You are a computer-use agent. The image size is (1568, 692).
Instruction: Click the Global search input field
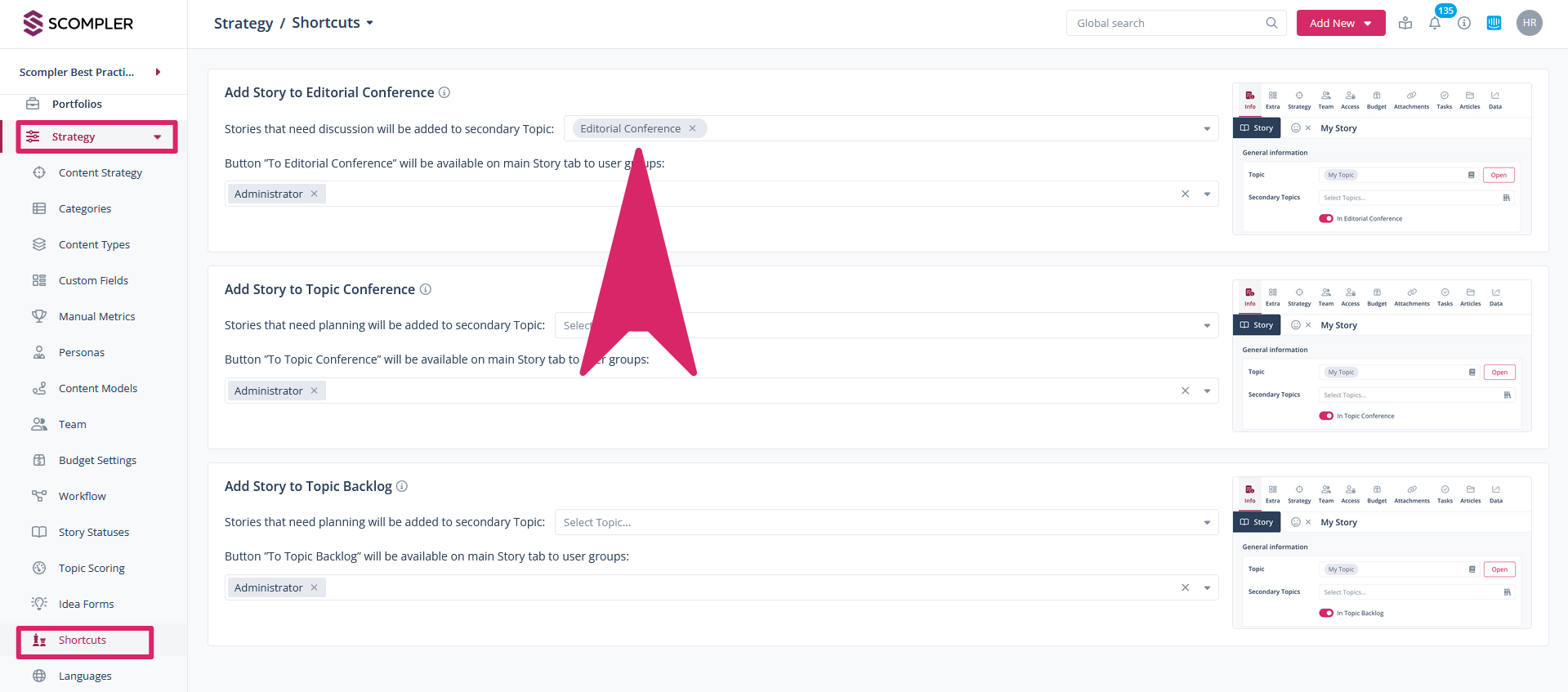[1167, 23]
